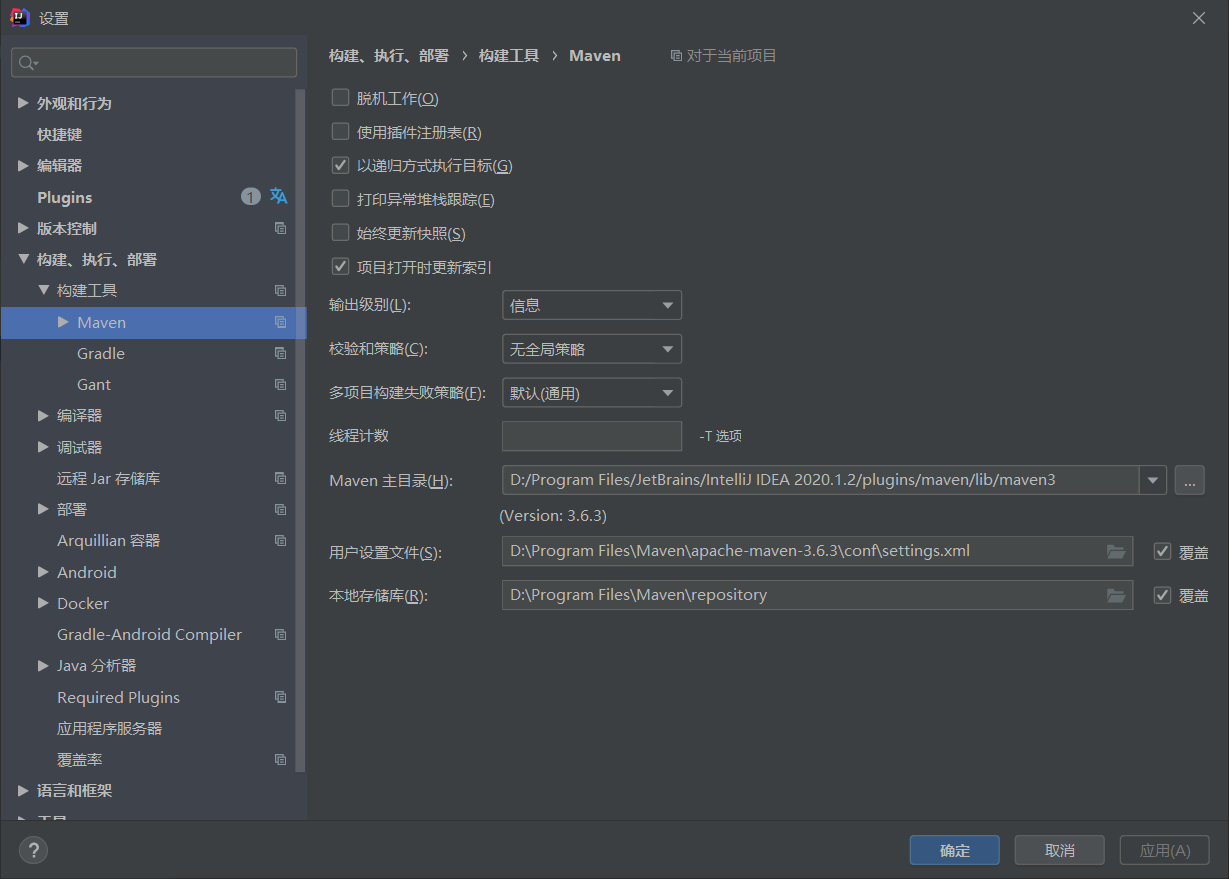Click the help question mark icon
The width and height of the screenshot is (1229, 879).
(x=33, y=850)
